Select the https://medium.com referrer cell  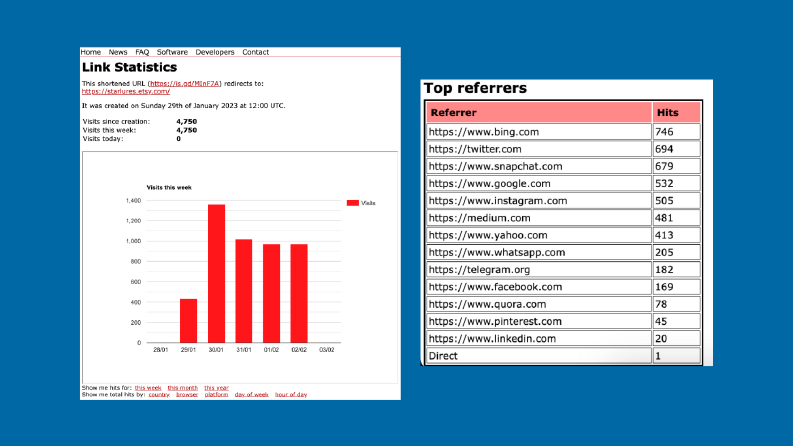pos(539,218)
